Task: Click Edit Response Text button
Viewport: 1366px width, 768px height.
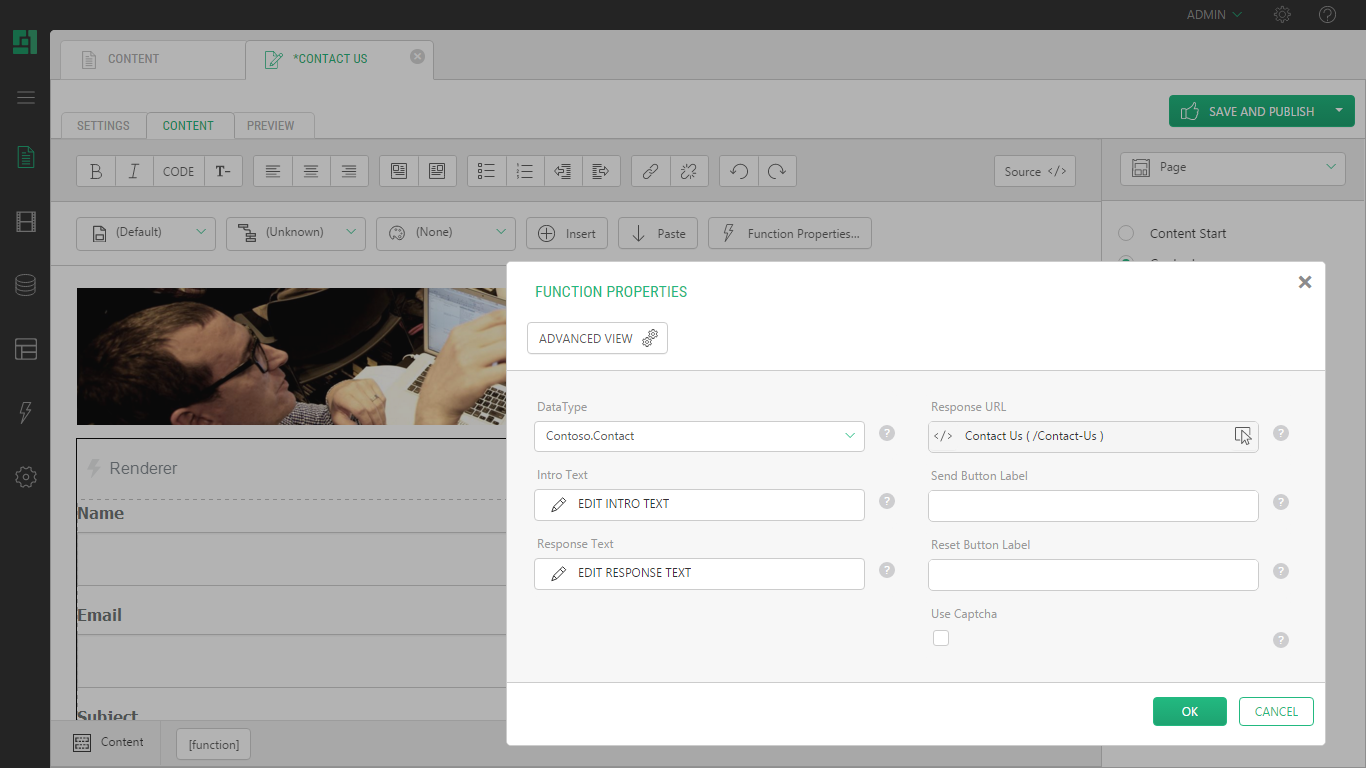Action: click(699, 573)
